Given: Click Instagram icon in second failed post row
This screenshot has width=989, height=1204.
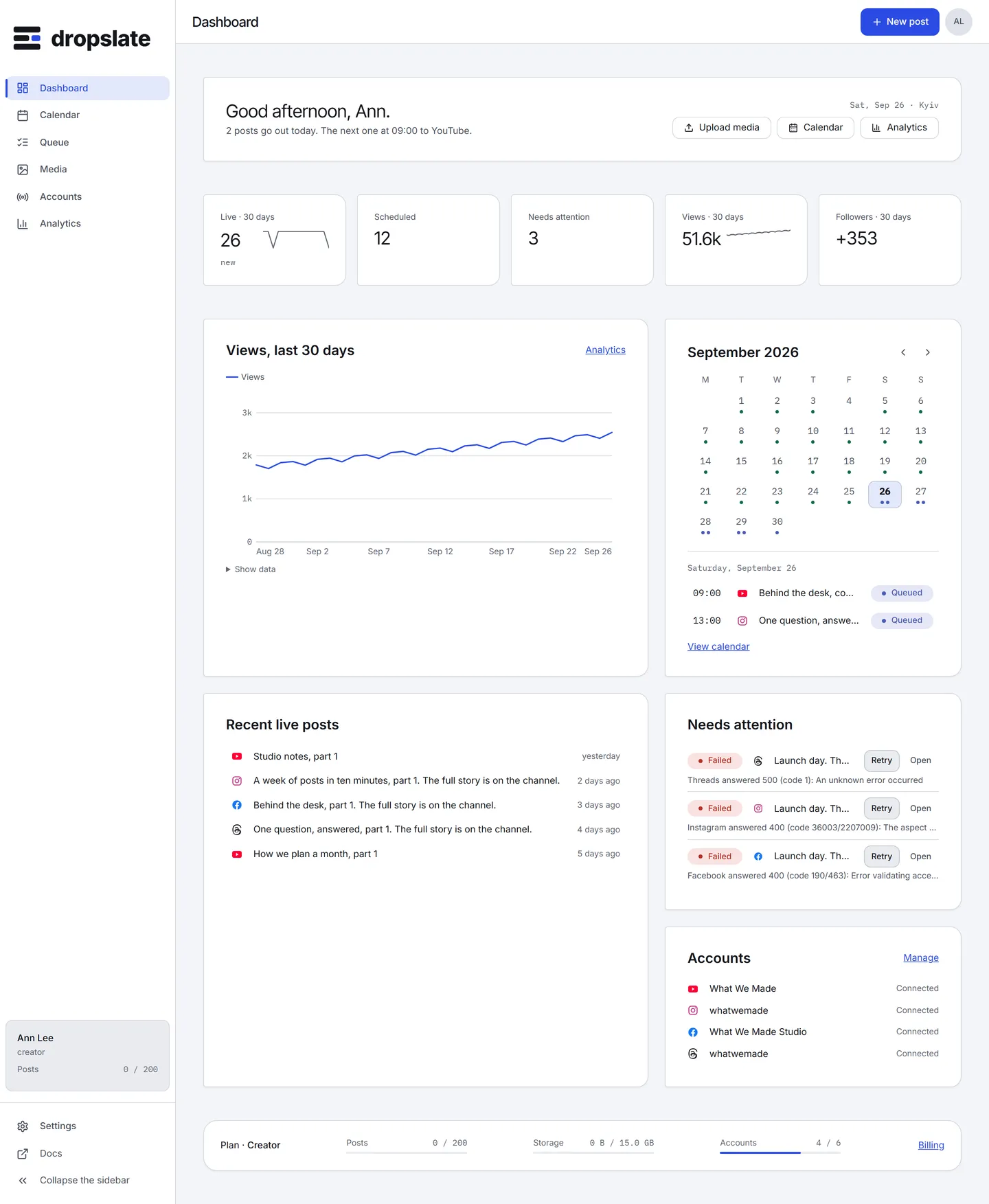Looking at the screenshot, I should (x=758, y=808).
